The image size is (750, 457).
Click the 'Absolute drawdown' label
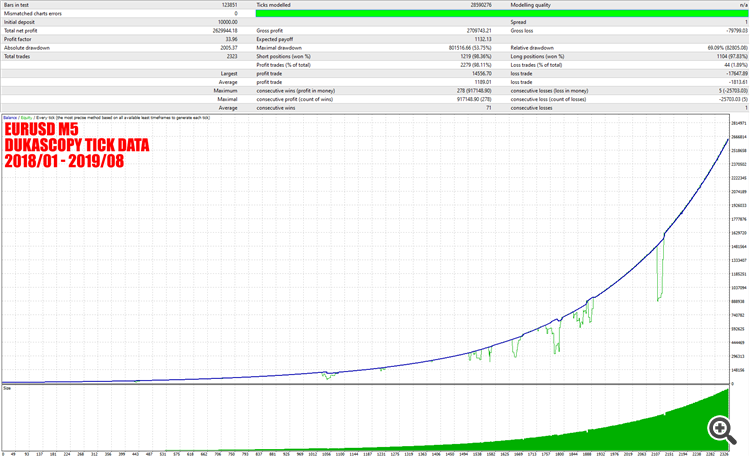(x=27, y=48)
